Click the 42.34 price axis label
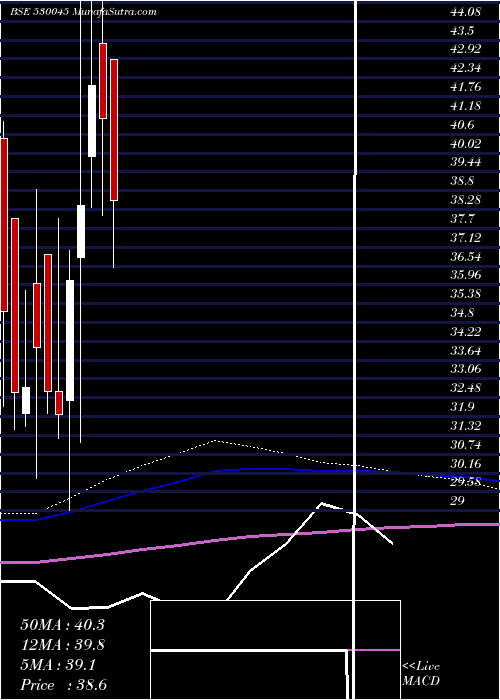Viewport: 500px width, 700px height. (x=466, y=68)
